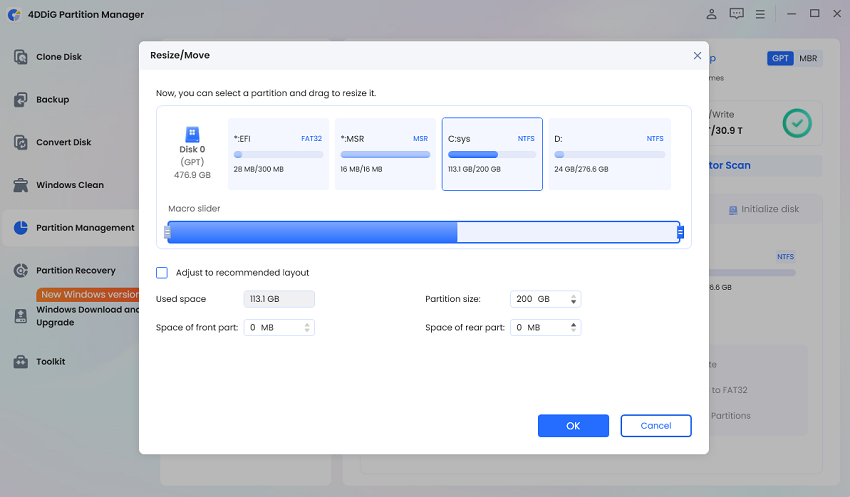This screenshot has height=497, width=850.
Task: Decrease Space of rear part value
Action: (x=573, y=331)
